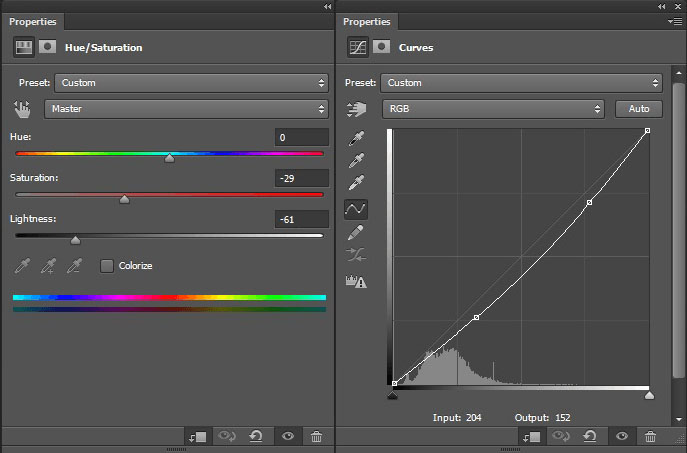Open the Master color range dropdown

point(186,109)
